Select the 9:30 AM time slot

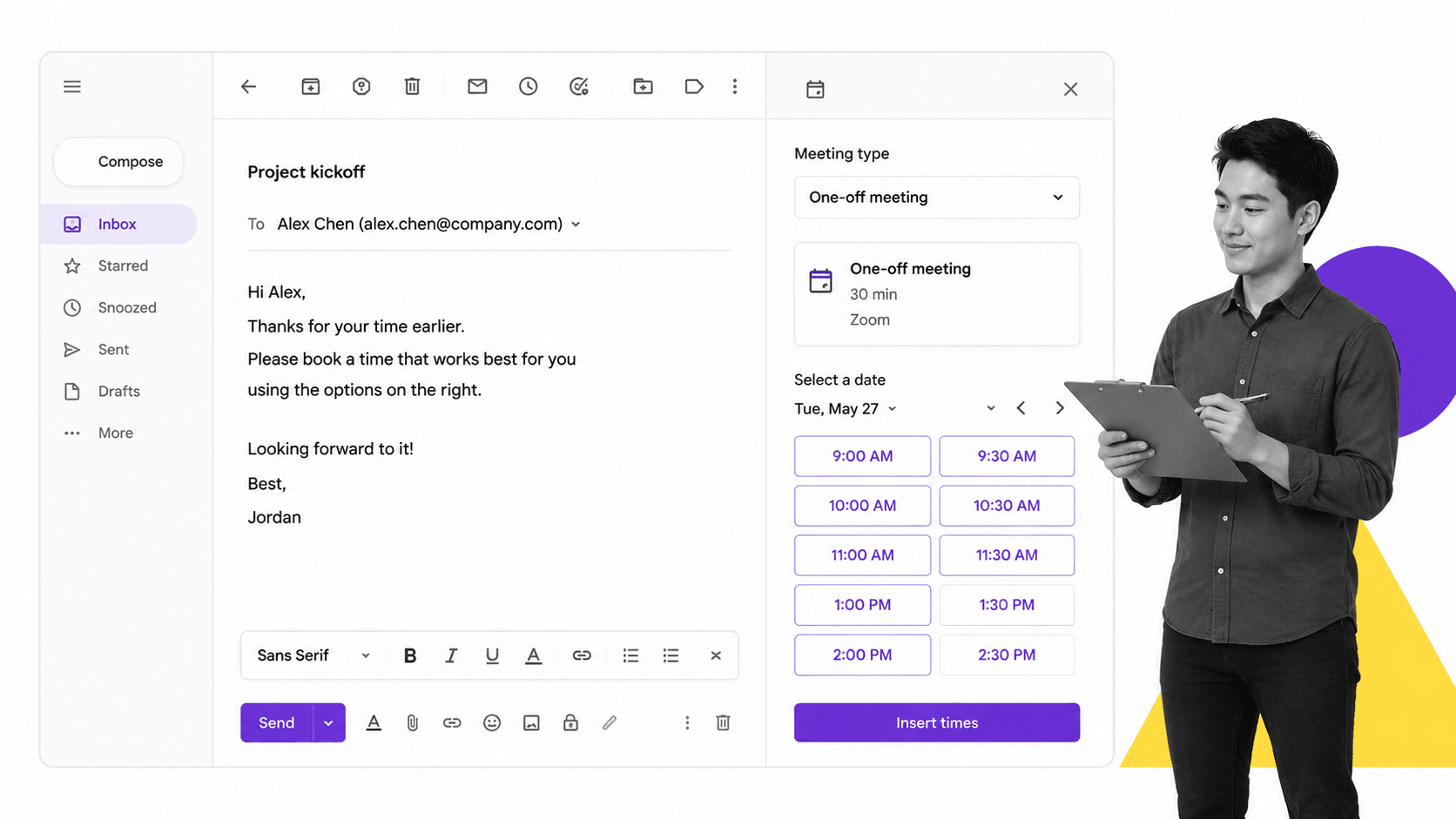click(x=1007, y=456)
